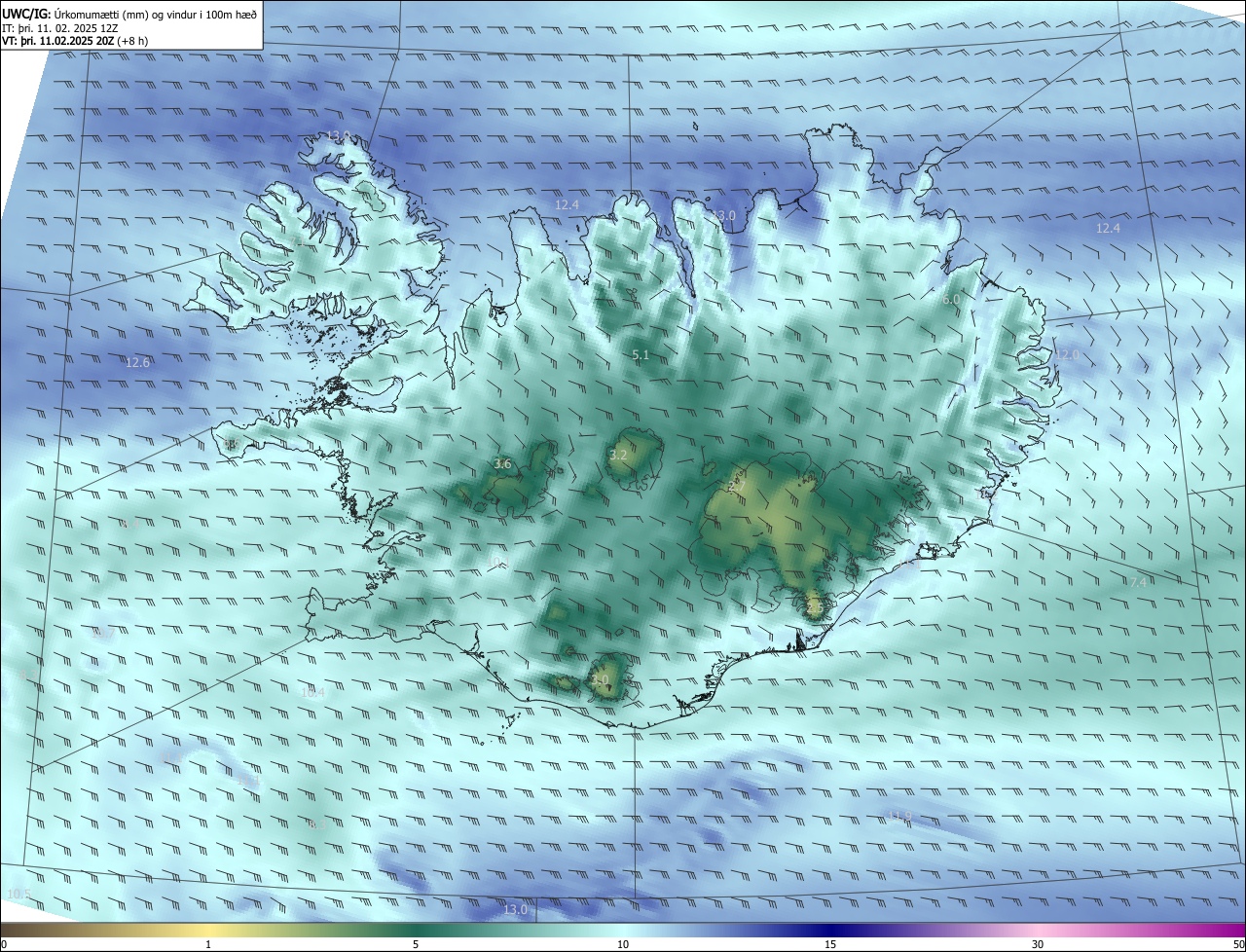Click the 12.4 value north of Iceland's coast
The image size is (1246, 952).
[x=567, y=204]
